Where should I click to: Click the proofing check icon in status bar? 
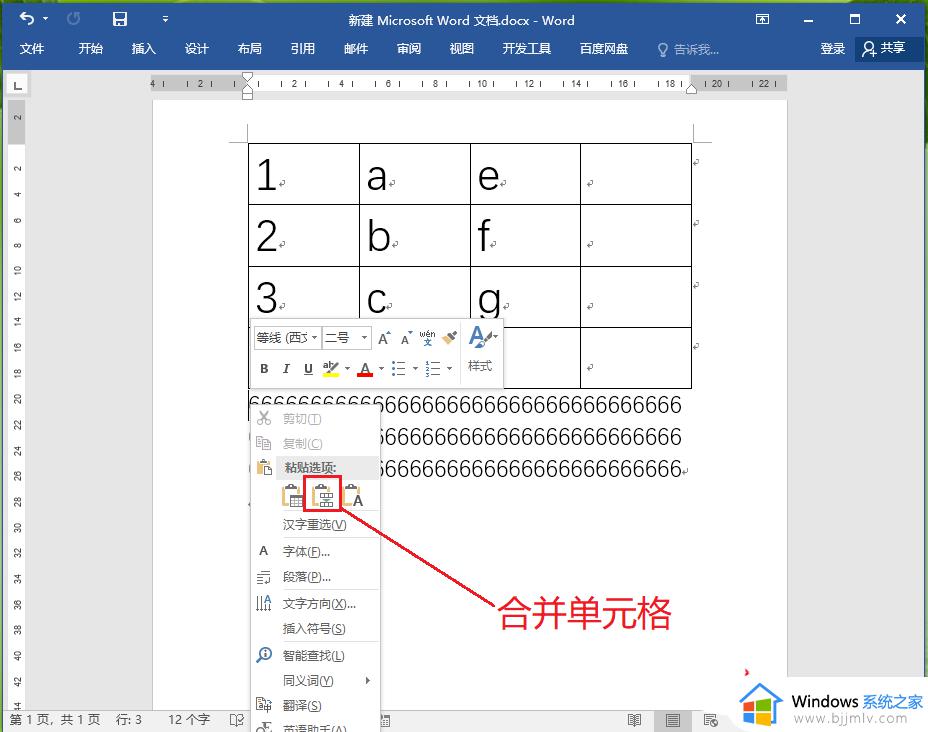pyautogui.click(x=237, y=720)
